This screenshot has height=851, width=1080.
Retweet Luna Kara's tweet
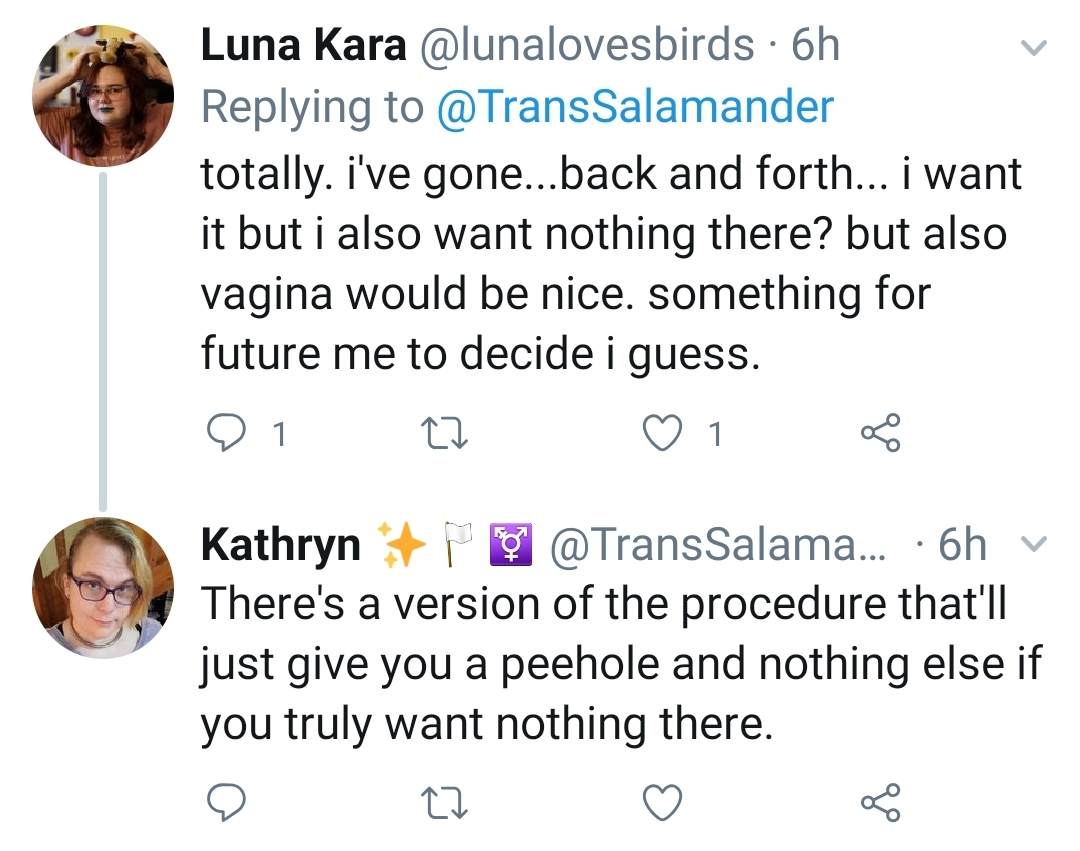click(444, 434)
